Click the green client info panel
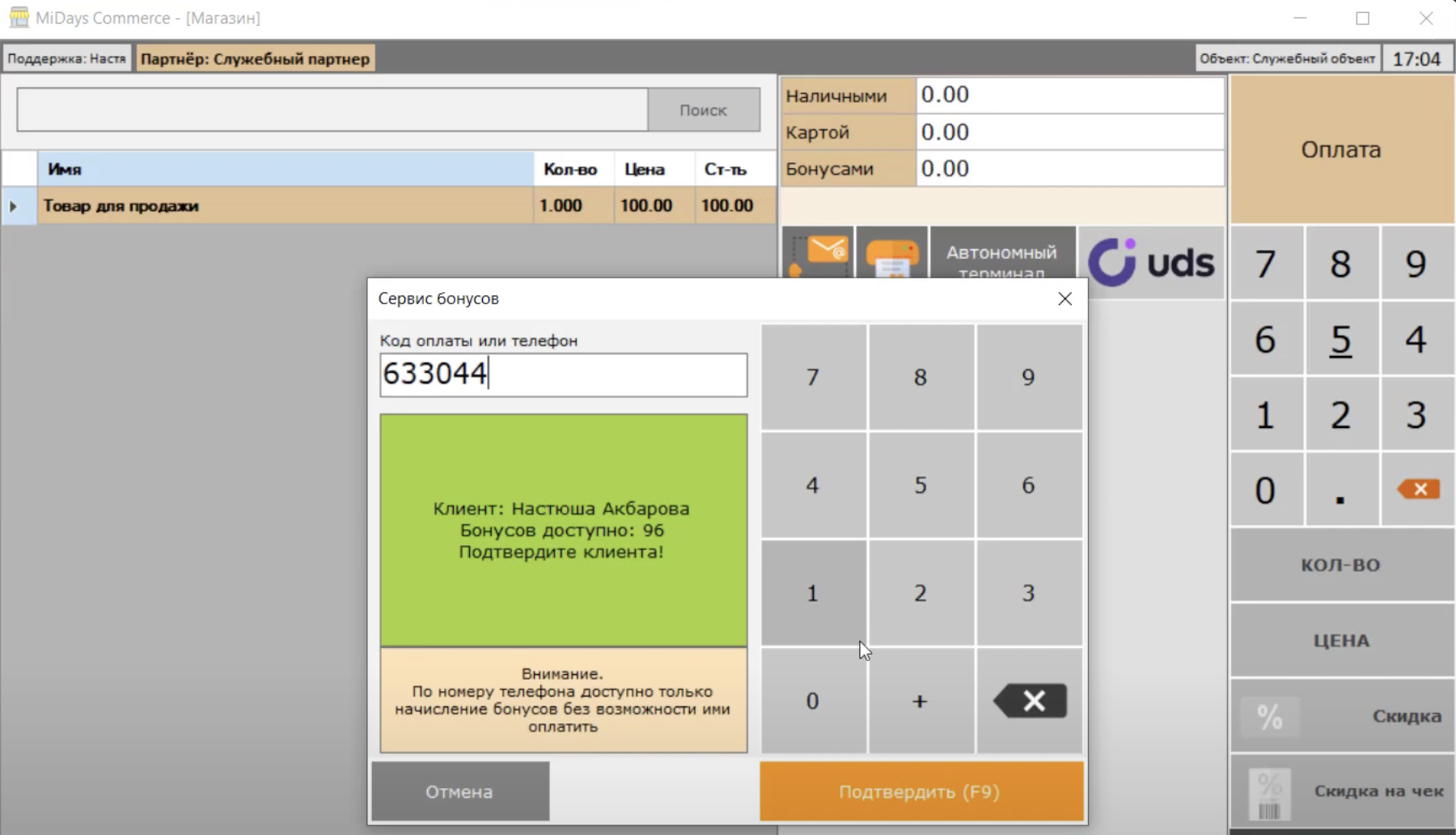Screen dimensions: 1456x835 point(563,530)
